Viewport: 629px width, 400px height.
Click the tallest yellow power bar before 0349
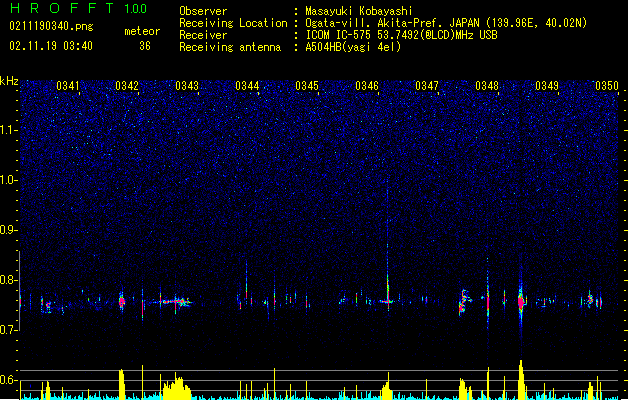pyautogui.click(x=521, y=380)
